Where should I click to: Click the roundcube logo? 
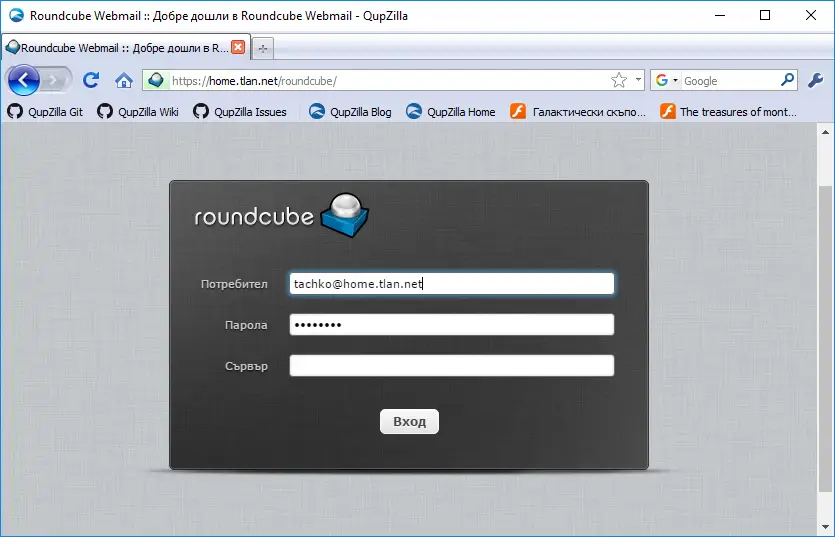coord(282,215)
